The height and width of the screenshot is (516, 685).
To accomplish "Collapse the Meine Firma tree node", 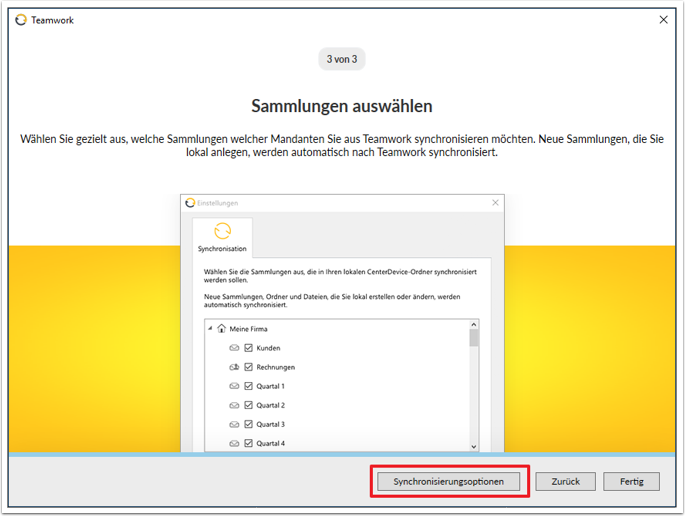I will pyautogui.click(x=210, y=328).
